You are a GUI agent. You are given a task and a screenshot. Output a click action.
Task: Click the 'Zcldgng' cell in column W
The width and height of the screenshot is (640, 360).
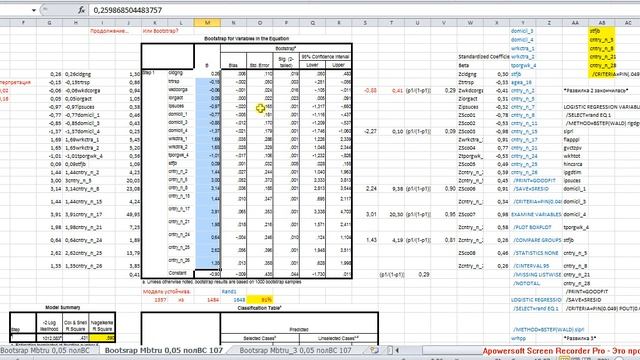467,74
